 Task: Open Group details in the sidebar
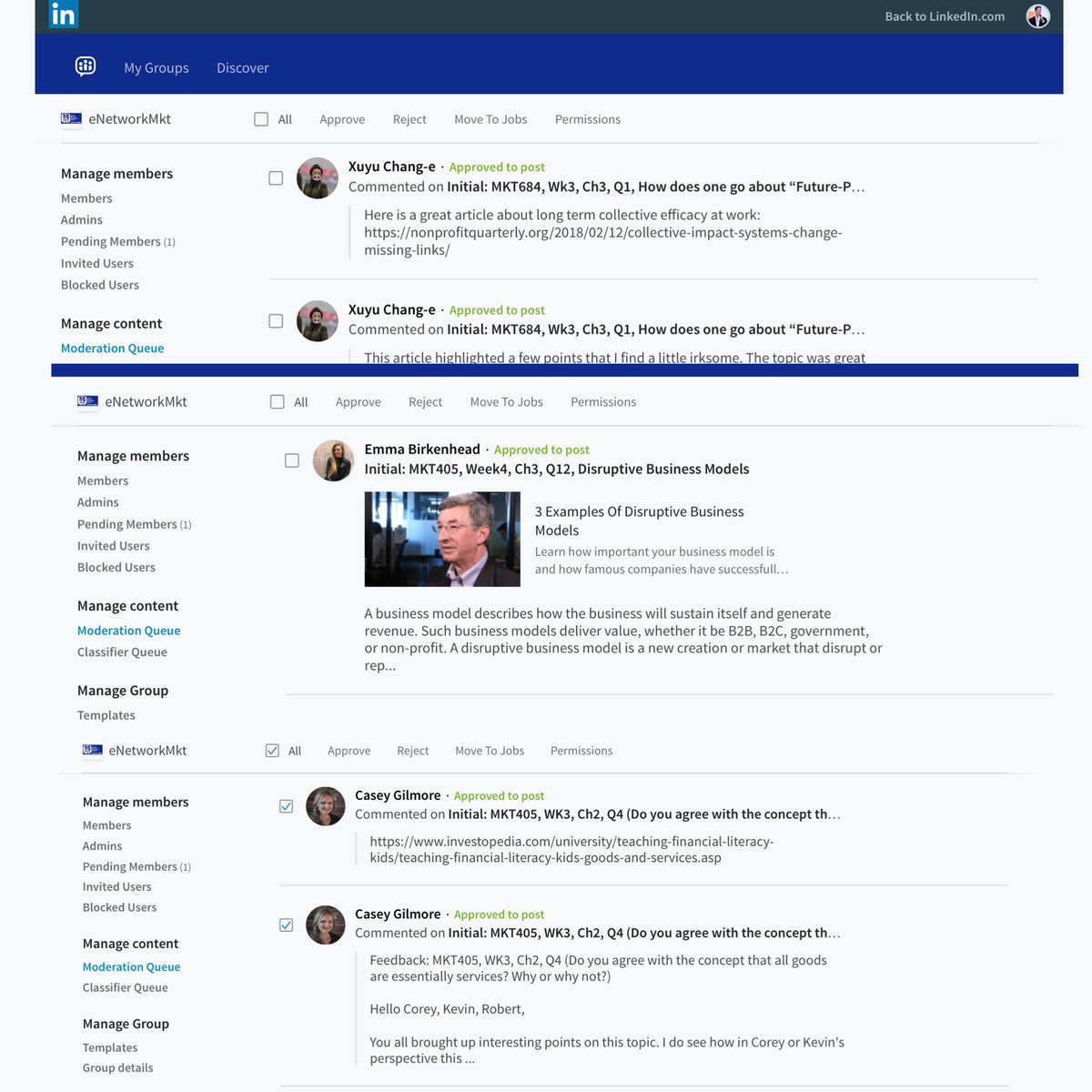(x=118, y=1067)
